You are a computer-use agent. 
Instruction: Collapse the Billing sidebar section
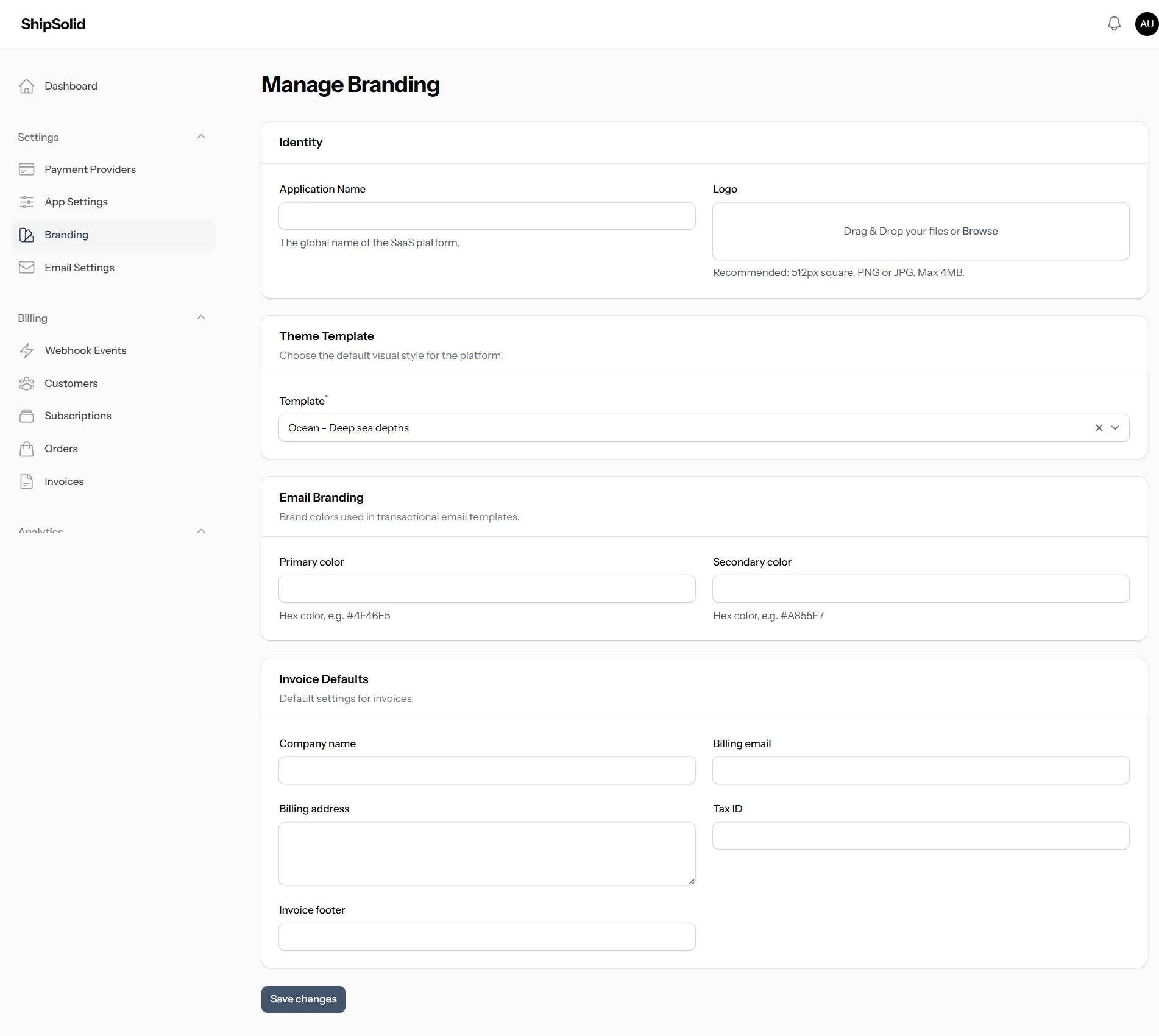click(x=201, y=318)
